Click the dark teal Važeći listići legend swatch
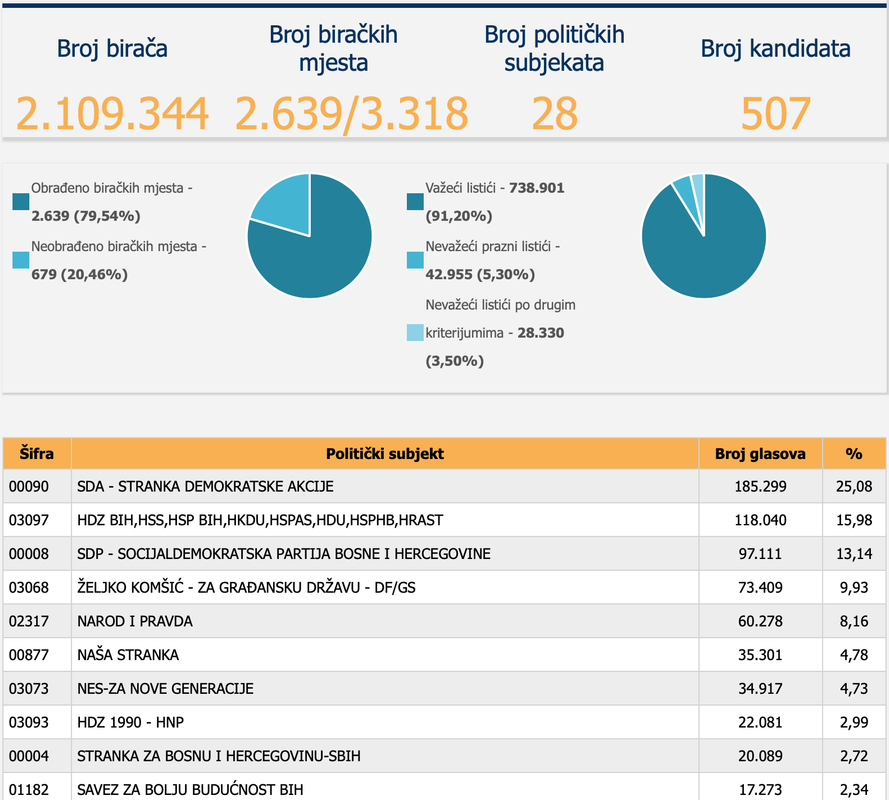 pyautogui.click(x=415, y=202)
